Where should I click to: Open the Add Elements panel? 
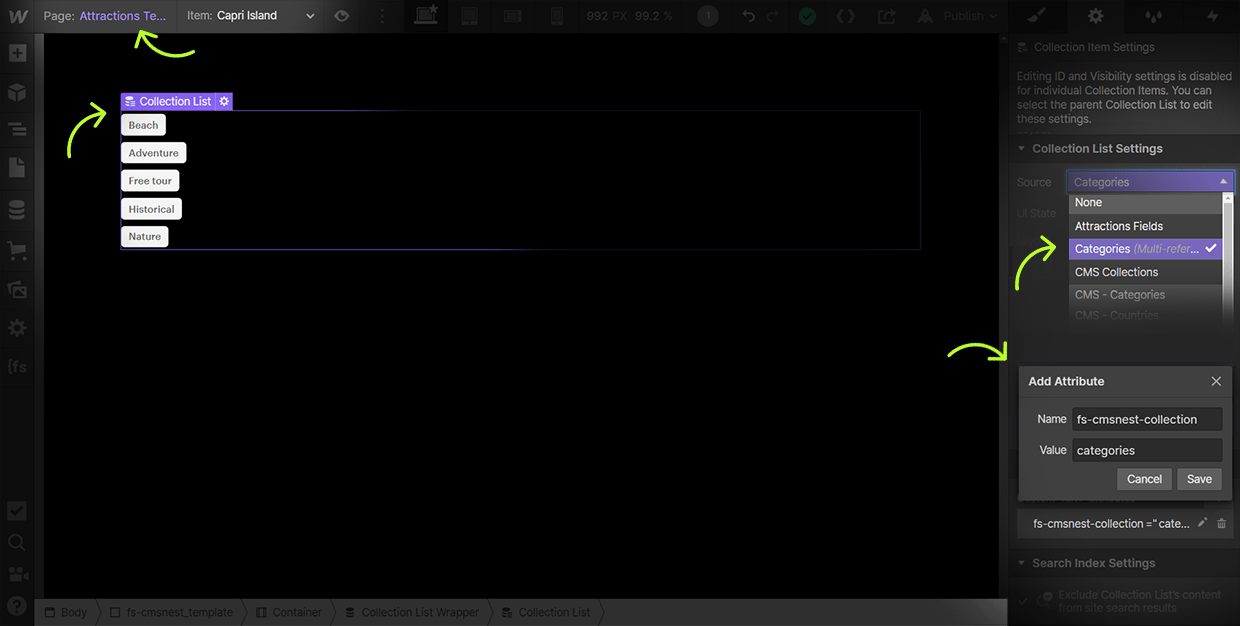(17, 53)
